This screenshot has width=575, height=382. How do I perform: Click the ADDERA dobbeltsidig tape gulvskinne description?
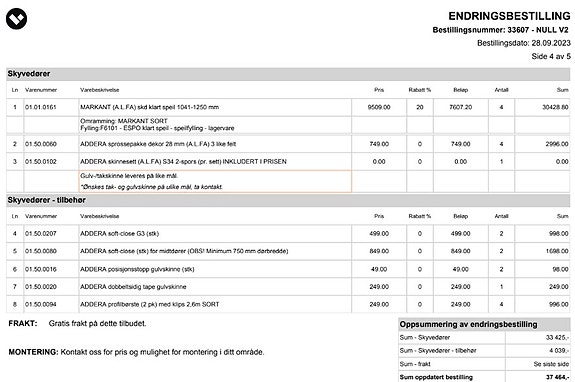(x=133, y=287)
